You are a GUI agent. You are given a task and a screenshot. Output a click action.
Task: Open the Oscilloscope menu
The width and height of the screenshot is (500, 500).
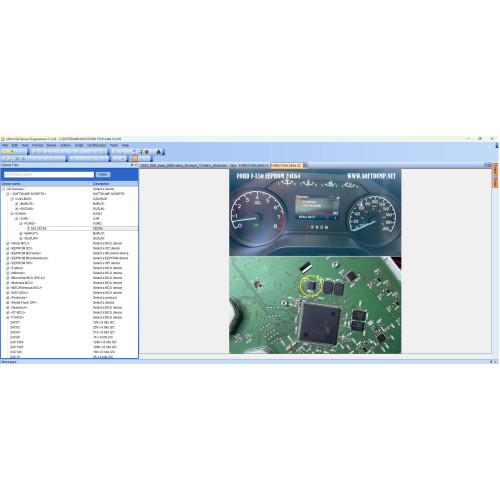[96, 145]
